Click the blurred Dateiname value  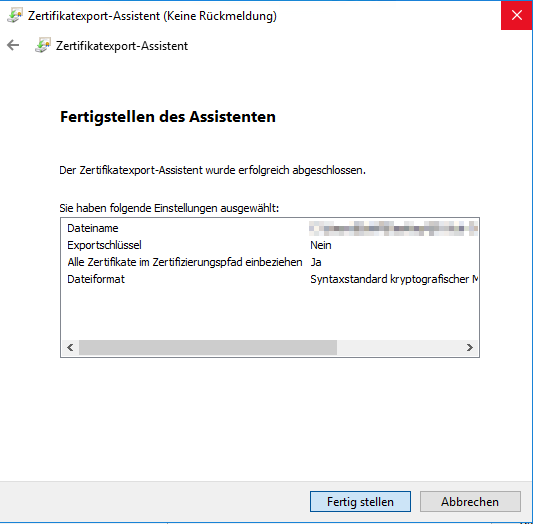point(393,228)
